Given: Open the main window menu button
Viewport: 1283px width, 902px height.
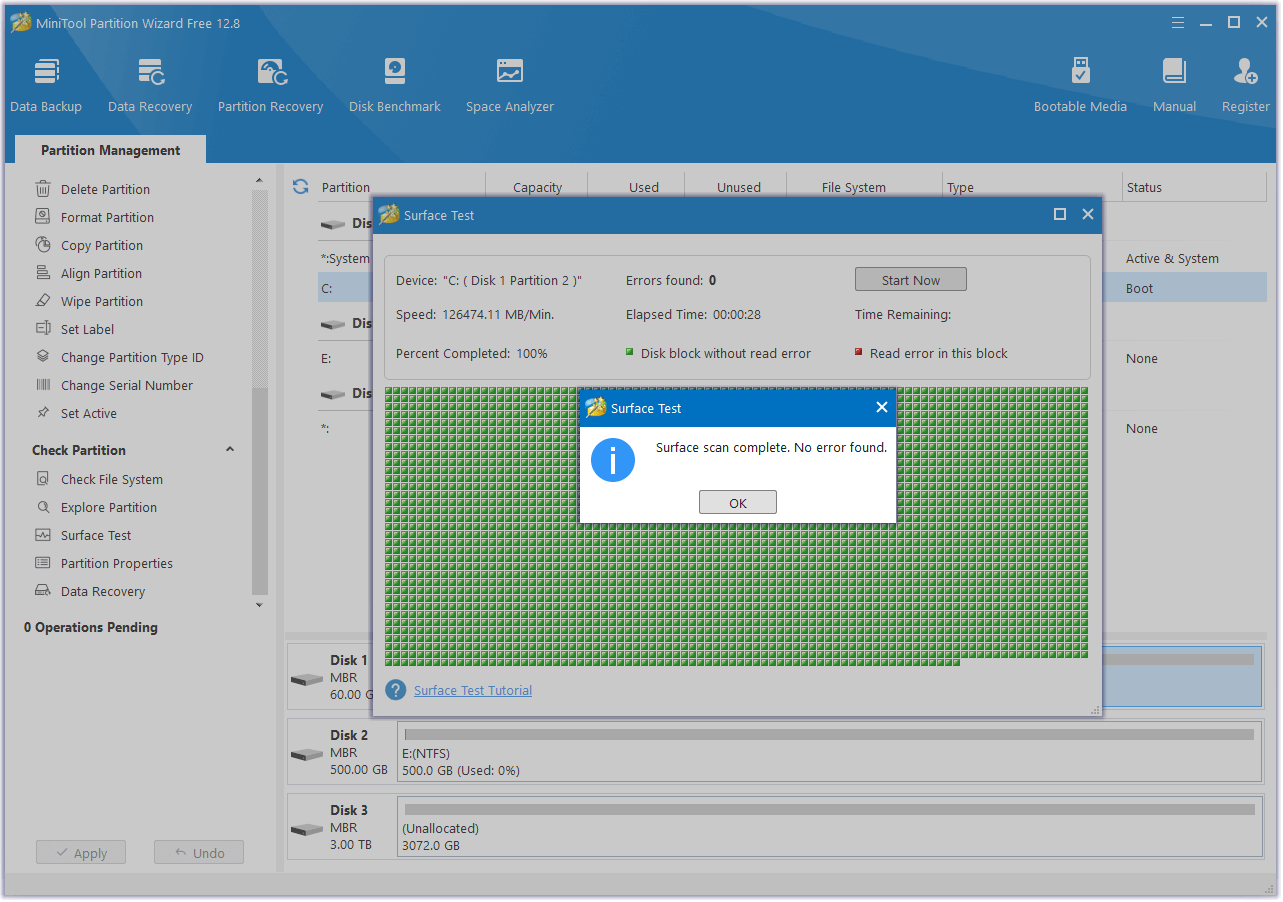Looking at the screenshot, I should click(1178, 22).
